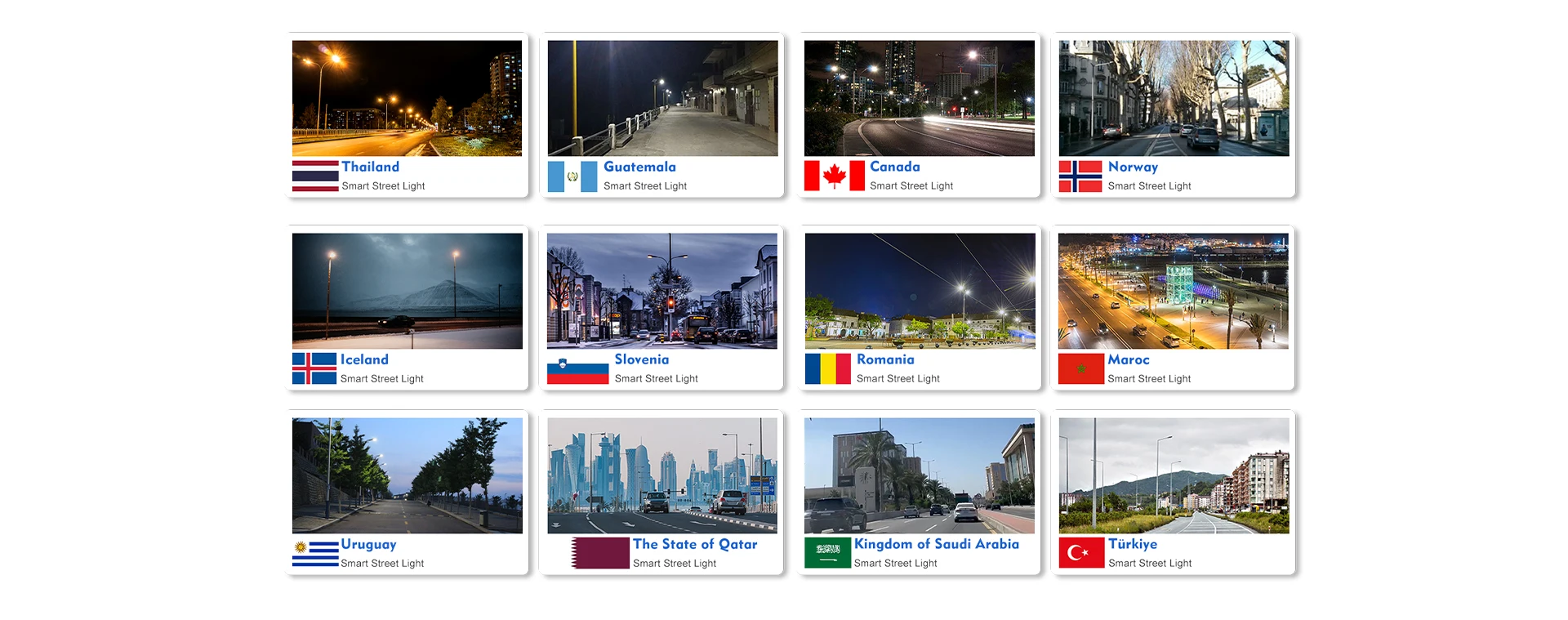The width and height of the screenshot is (1568, 620).
Task: Open the Thailand night street photo
Action: click(x=407, y=98)
